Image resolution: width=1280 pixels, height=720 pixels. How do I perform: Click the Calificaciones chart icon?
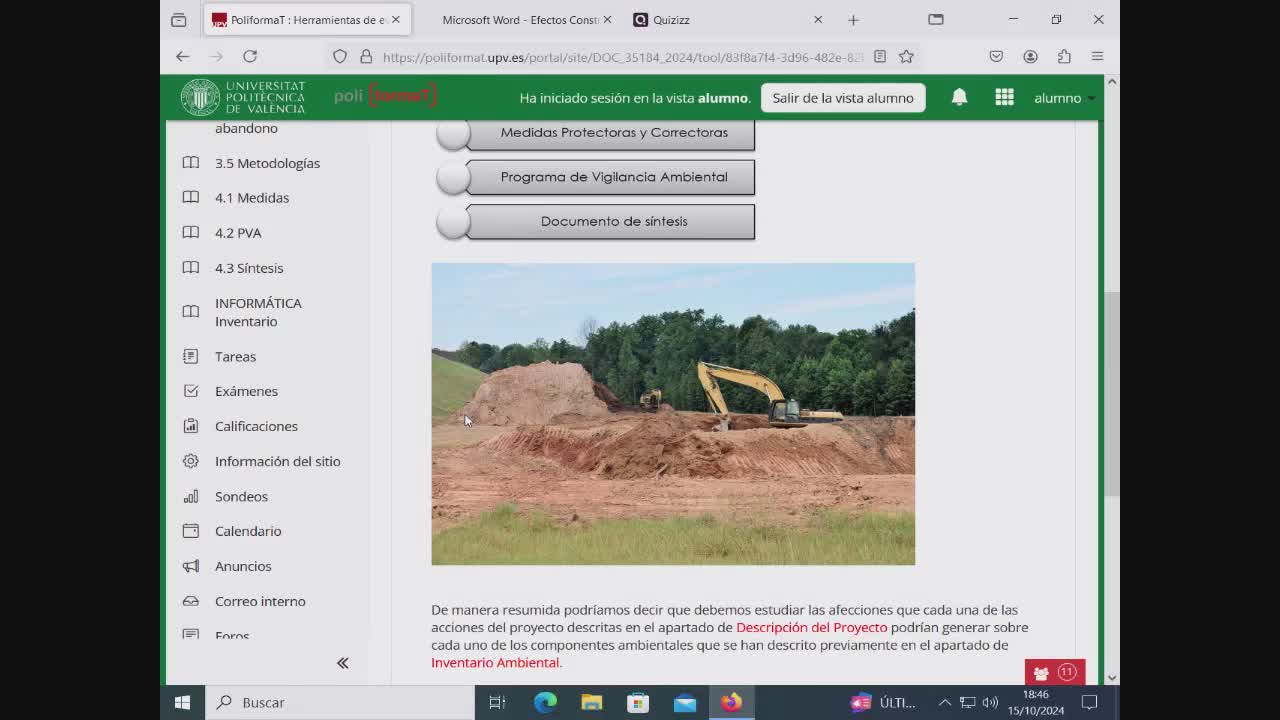click(x=191, y=426)
